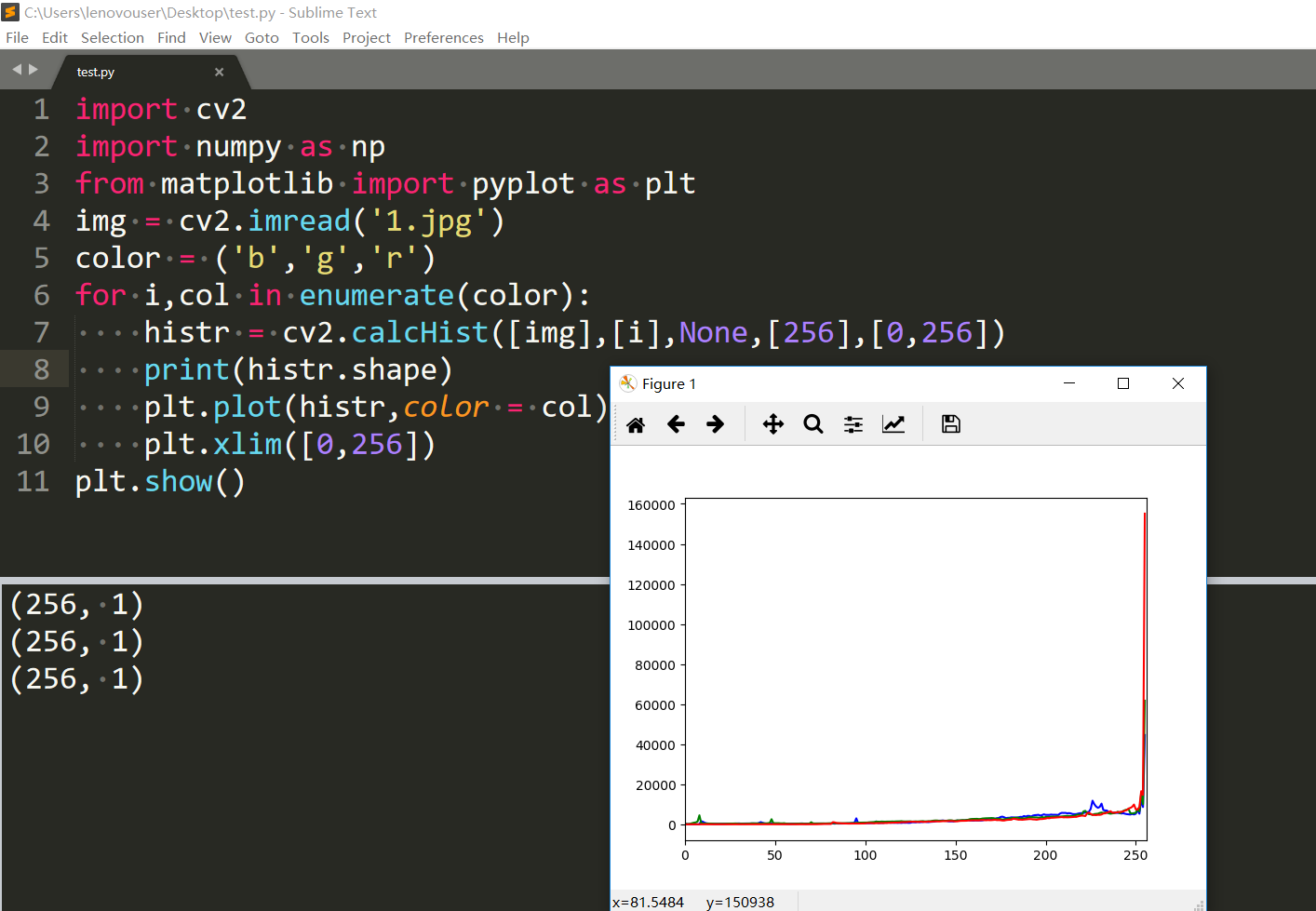Open the File menu
The height and width of the screenshot is (911, 1316).
(x=17, y=37)
